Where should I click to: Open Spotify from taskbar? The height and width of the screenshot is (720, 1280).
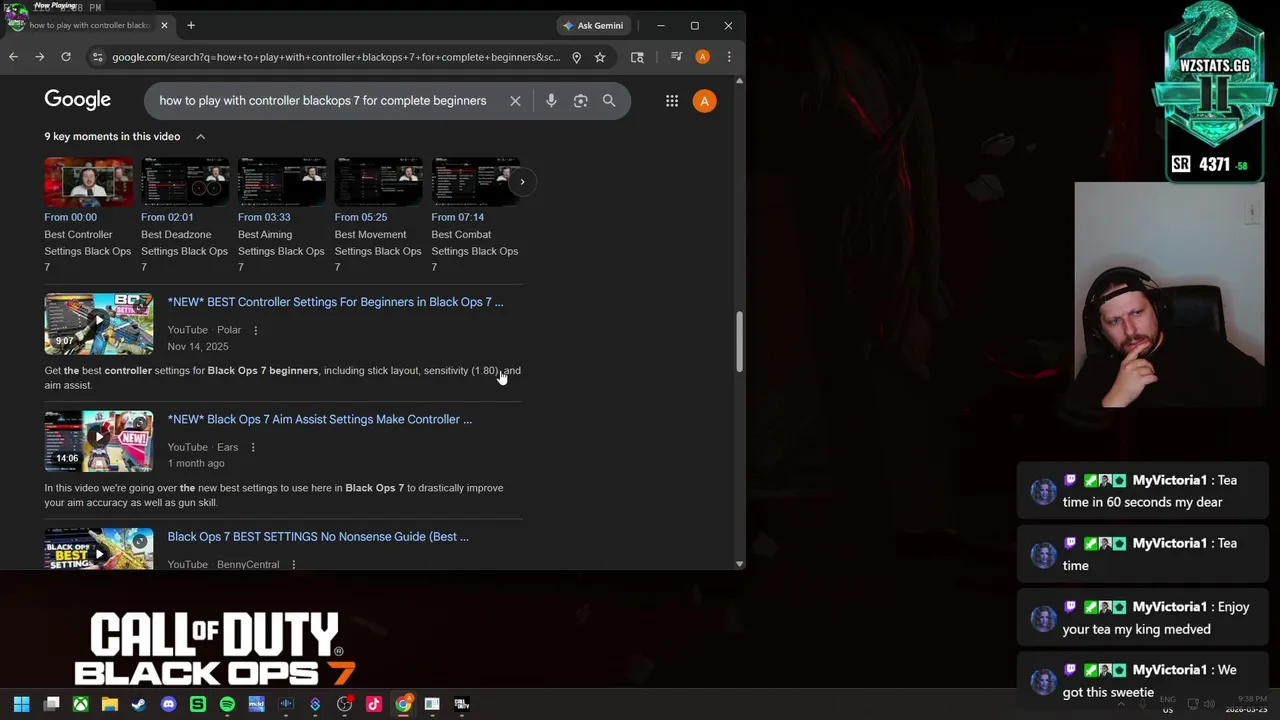point(227,704)
